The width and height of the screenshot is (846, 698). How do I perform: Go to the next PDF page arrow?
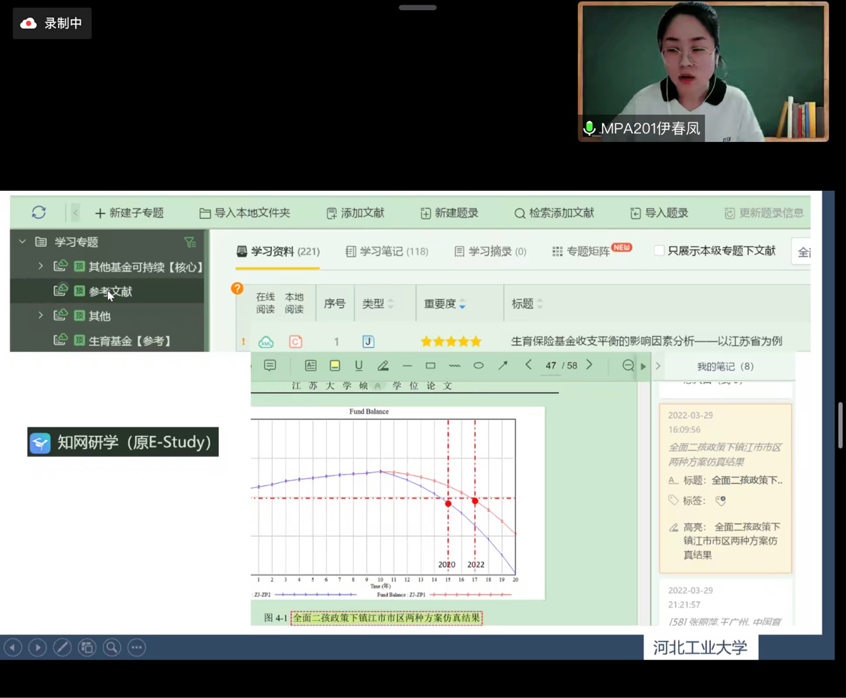[590, 366]
